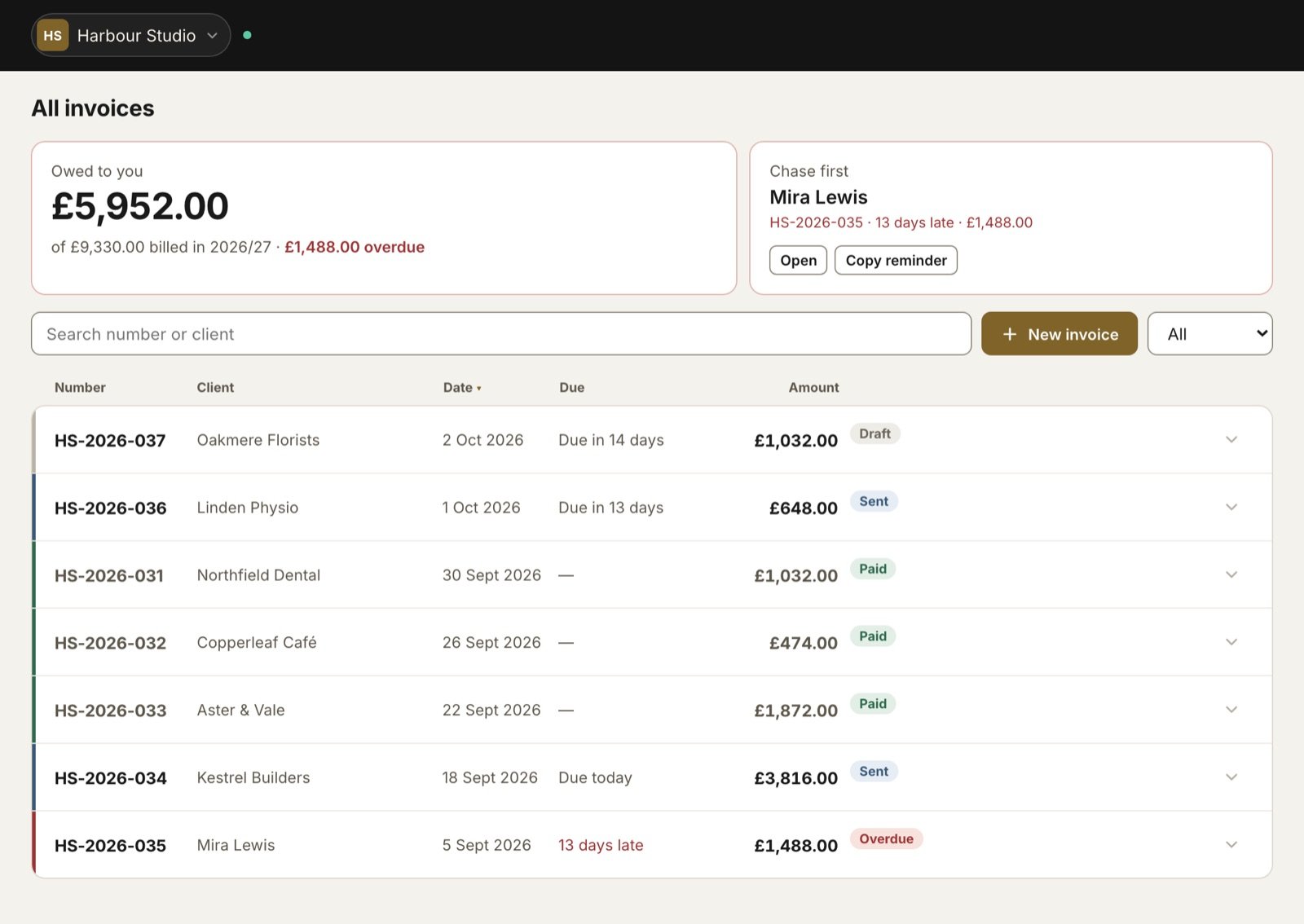This screenshot has width=1304, height=924.
Task: Click the £1,488.00 overdue summary text
Action: point(355,247)
